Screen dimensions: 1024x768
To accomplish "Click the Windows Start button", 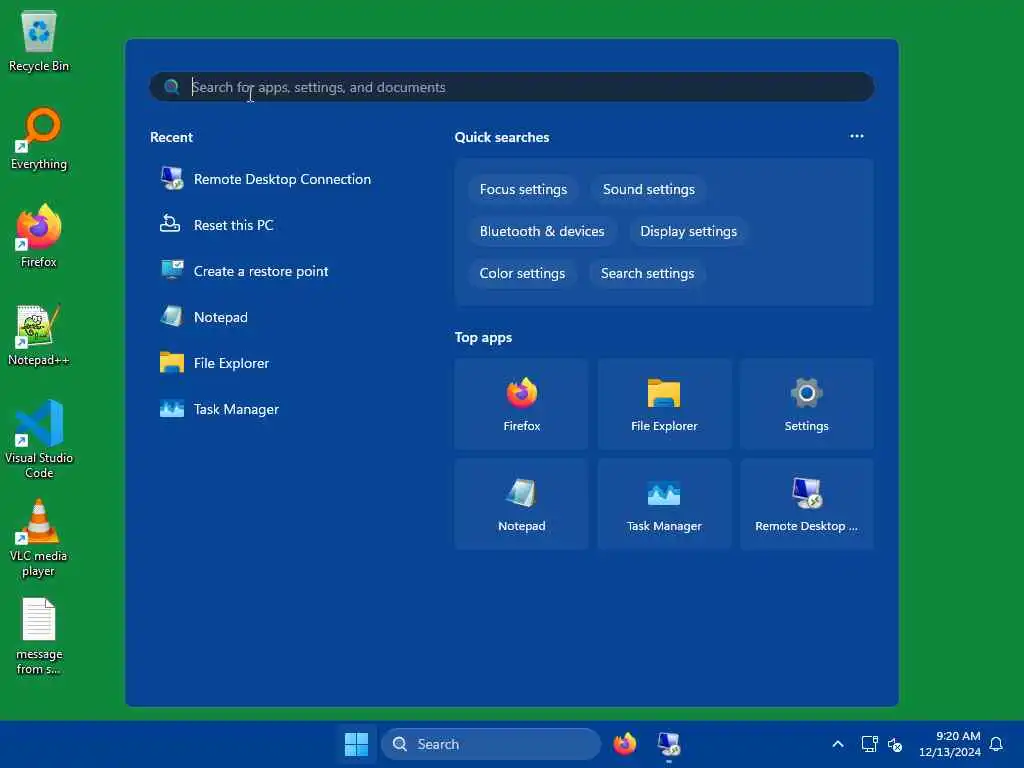I will point(357,744).
